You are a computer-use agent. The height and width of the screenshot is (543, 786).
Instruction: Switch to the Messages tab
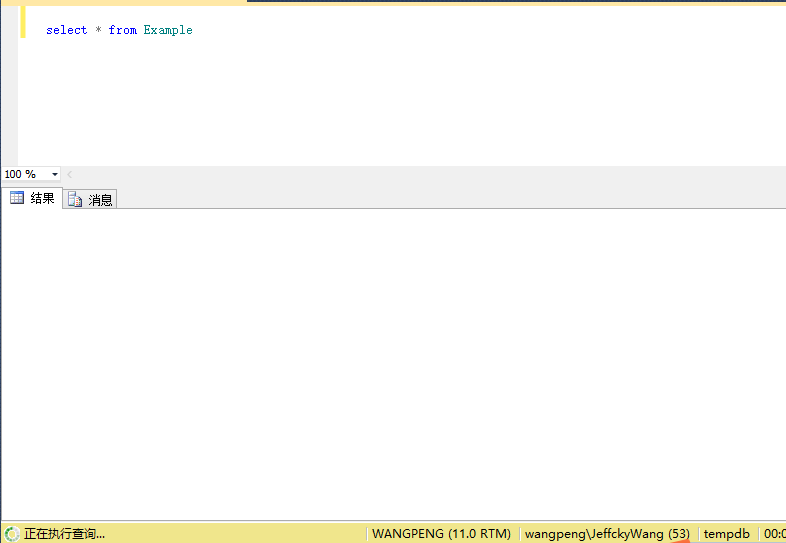[x=90, y=200]
